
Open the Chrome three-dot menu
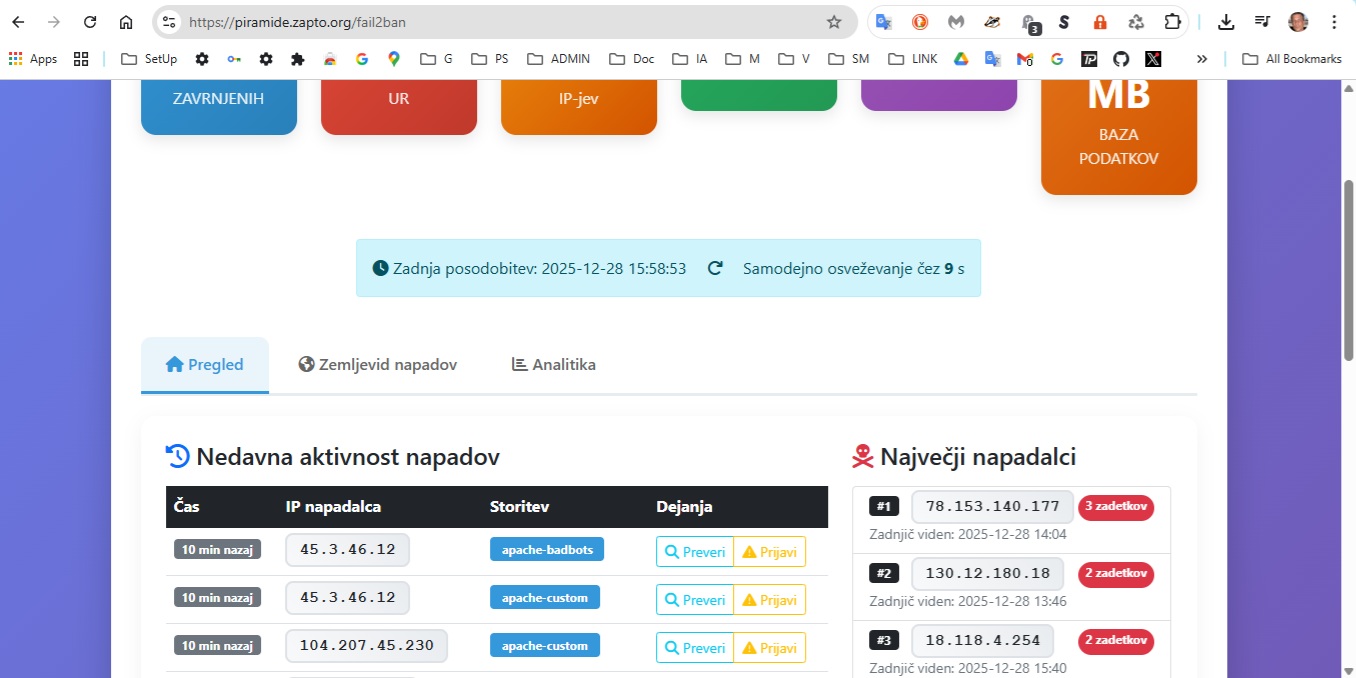pos(1333,22)
